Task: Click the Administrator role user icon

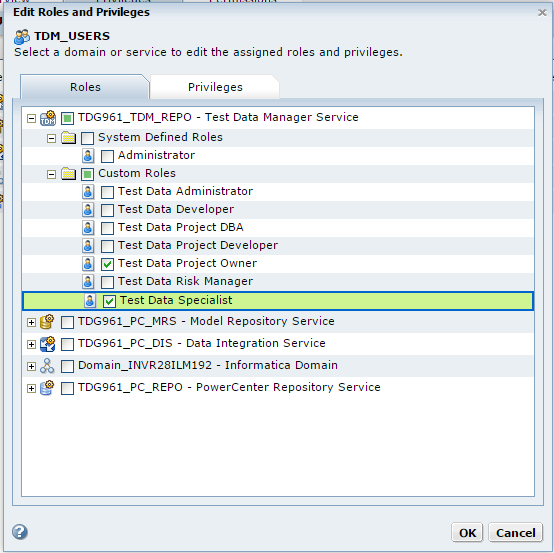Action: click(88, 155)
